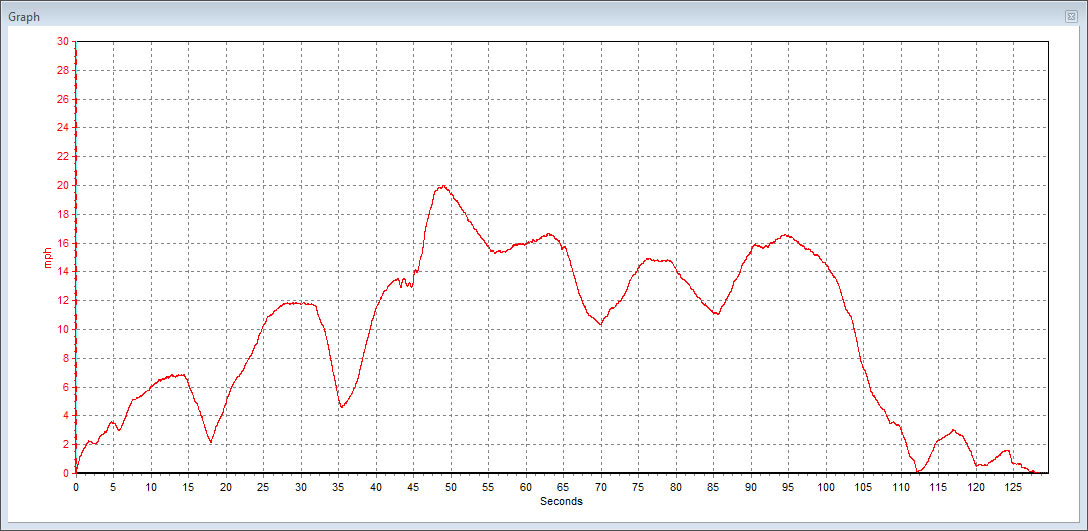1088x531 pixels.
Task: Click the curve peak near 20 mph
Action: point(441,186)
